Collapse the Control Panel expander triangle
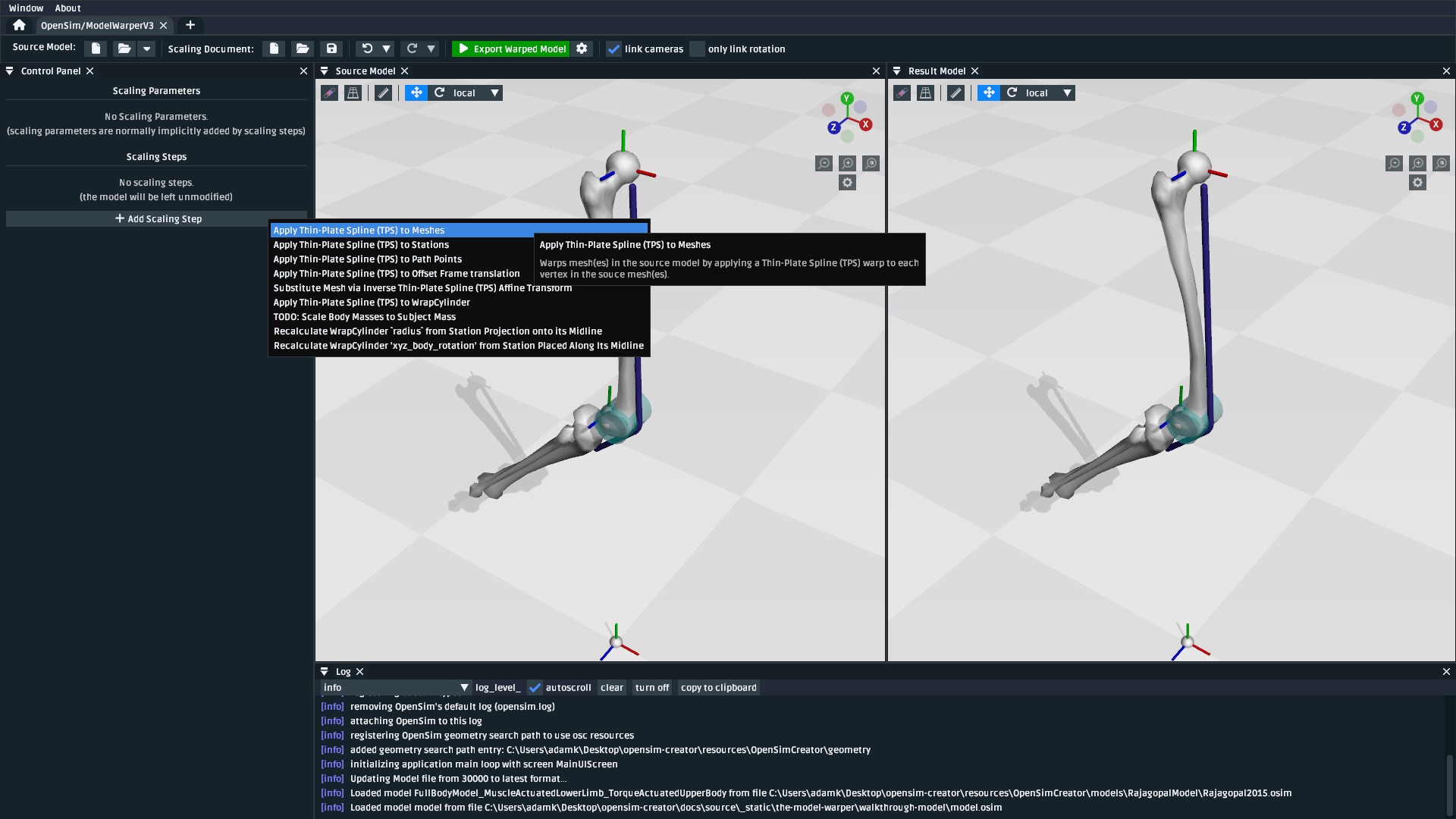Screen dimensions: 1456x819 point(10,71)
